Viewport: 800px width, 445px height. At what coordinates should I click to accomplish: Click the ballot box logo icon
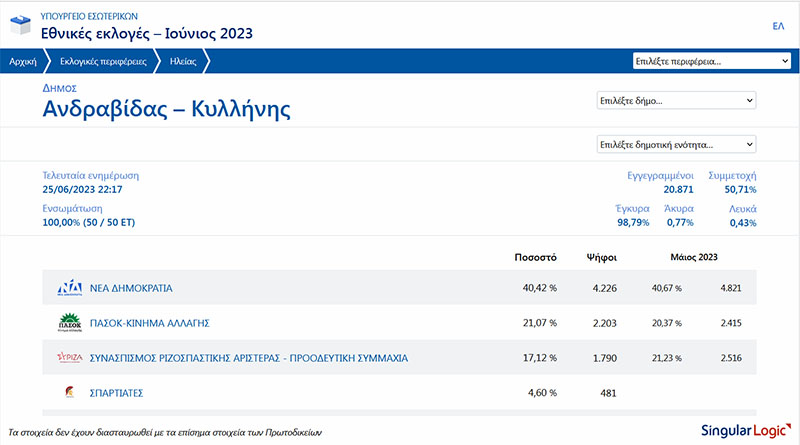tap(19, 25)
